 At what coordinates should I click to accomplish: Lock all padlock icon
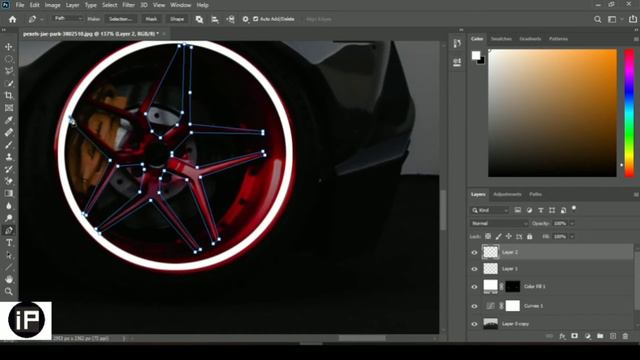[x=529, y=236]
